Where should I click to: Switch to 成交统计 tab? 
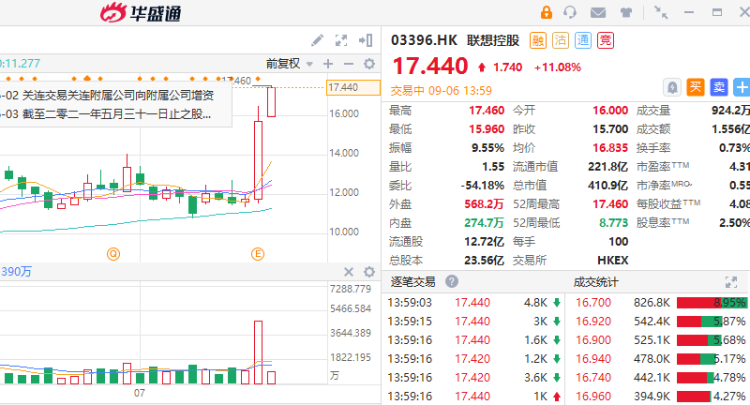[596, 282]
